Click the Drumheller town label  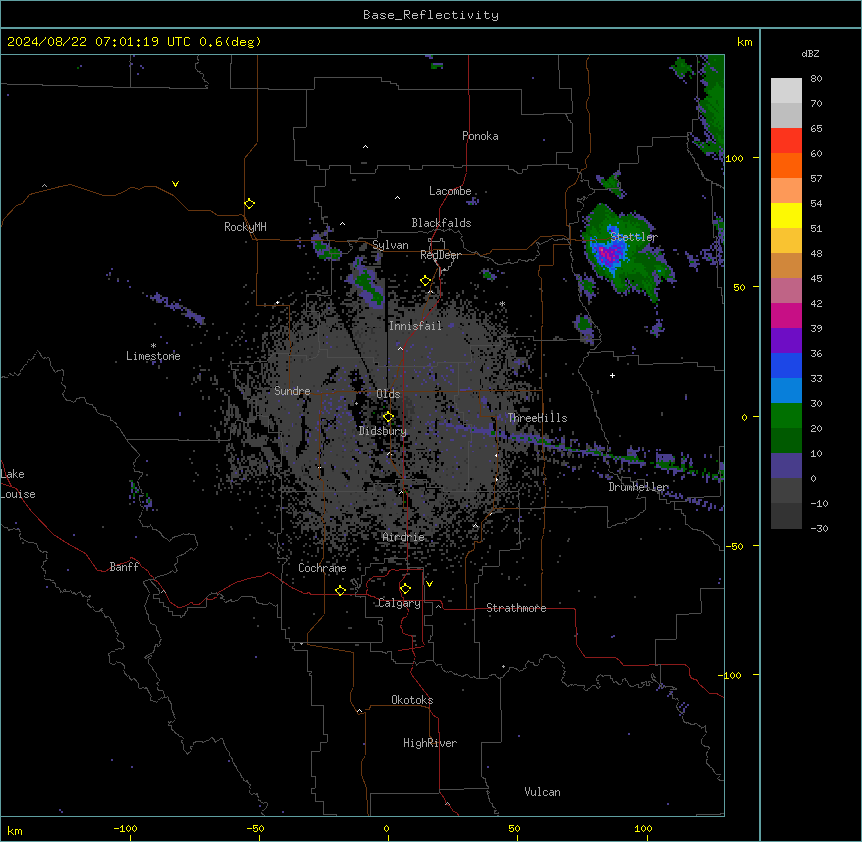coord(638,487)
